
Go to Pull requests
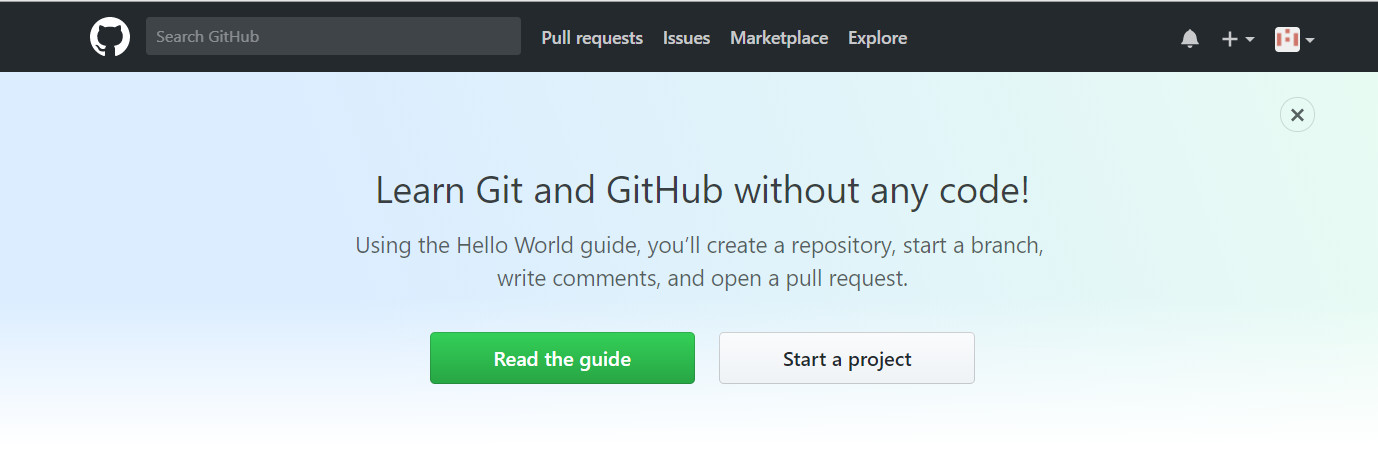pos(592,38)
